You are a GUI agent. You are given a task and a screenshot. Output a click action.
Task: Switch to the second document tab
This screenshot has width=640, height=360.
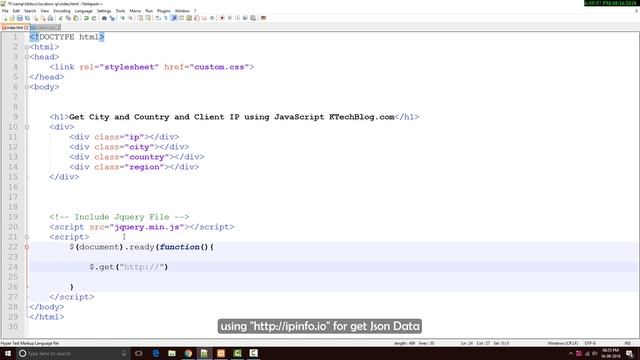click(x=45, y=27)
